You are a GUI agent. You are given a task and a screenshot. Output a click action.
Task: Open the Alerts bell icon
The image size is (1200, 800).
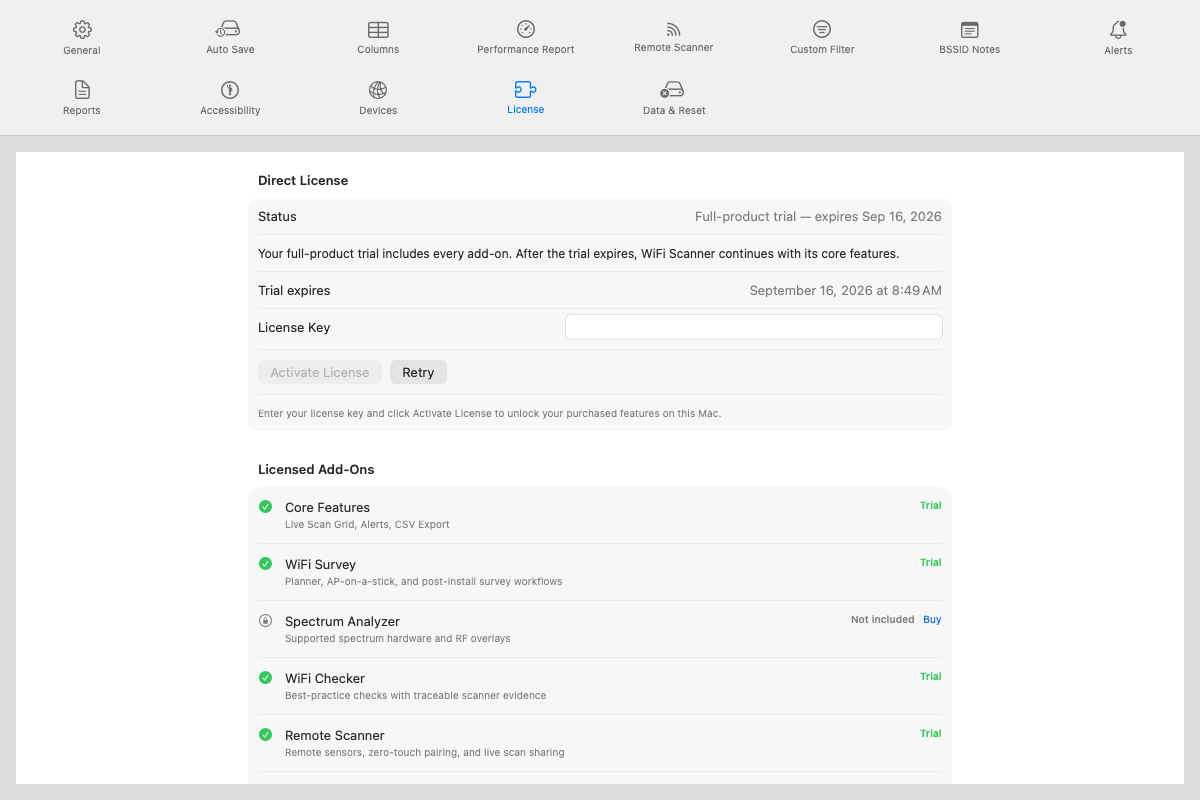1118,29
